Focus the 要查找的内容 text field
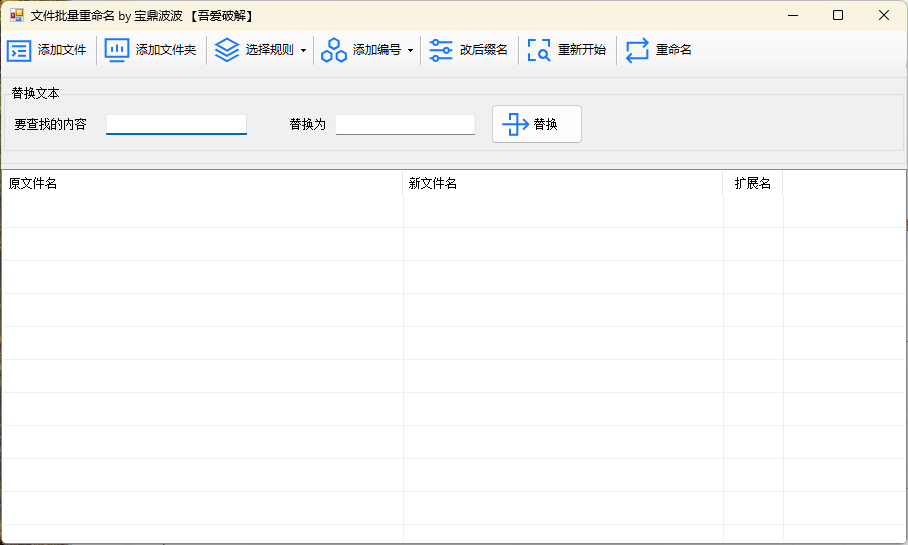This screenshot has height=545, width=908. tap(176, 124)
